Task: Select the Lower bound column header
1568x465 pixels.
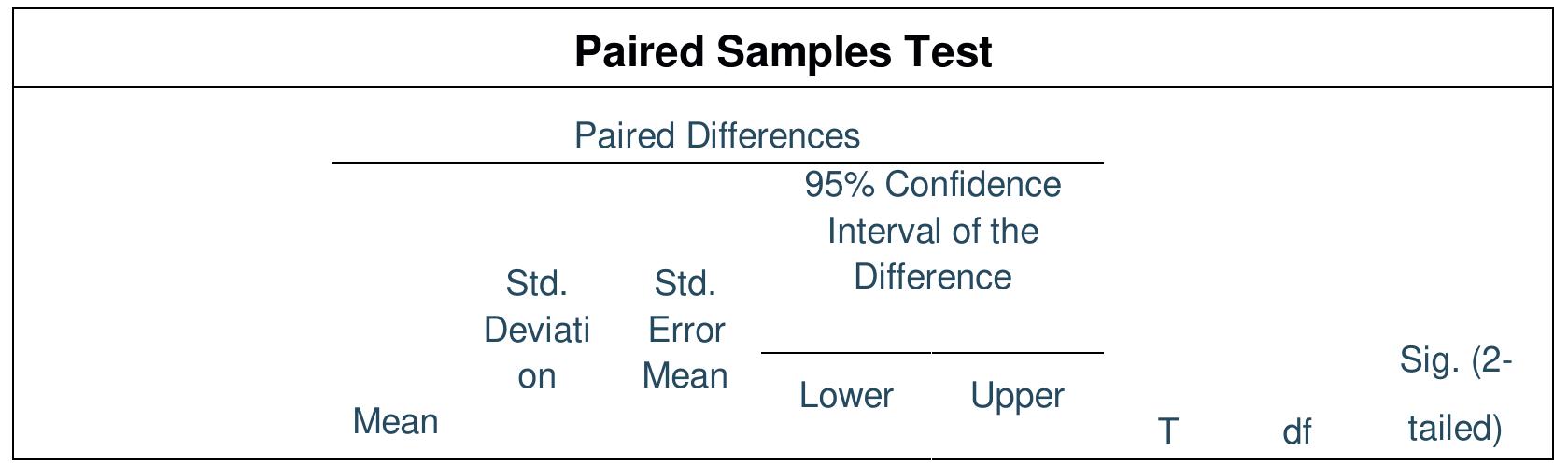Action: click(x=846, y=396)
